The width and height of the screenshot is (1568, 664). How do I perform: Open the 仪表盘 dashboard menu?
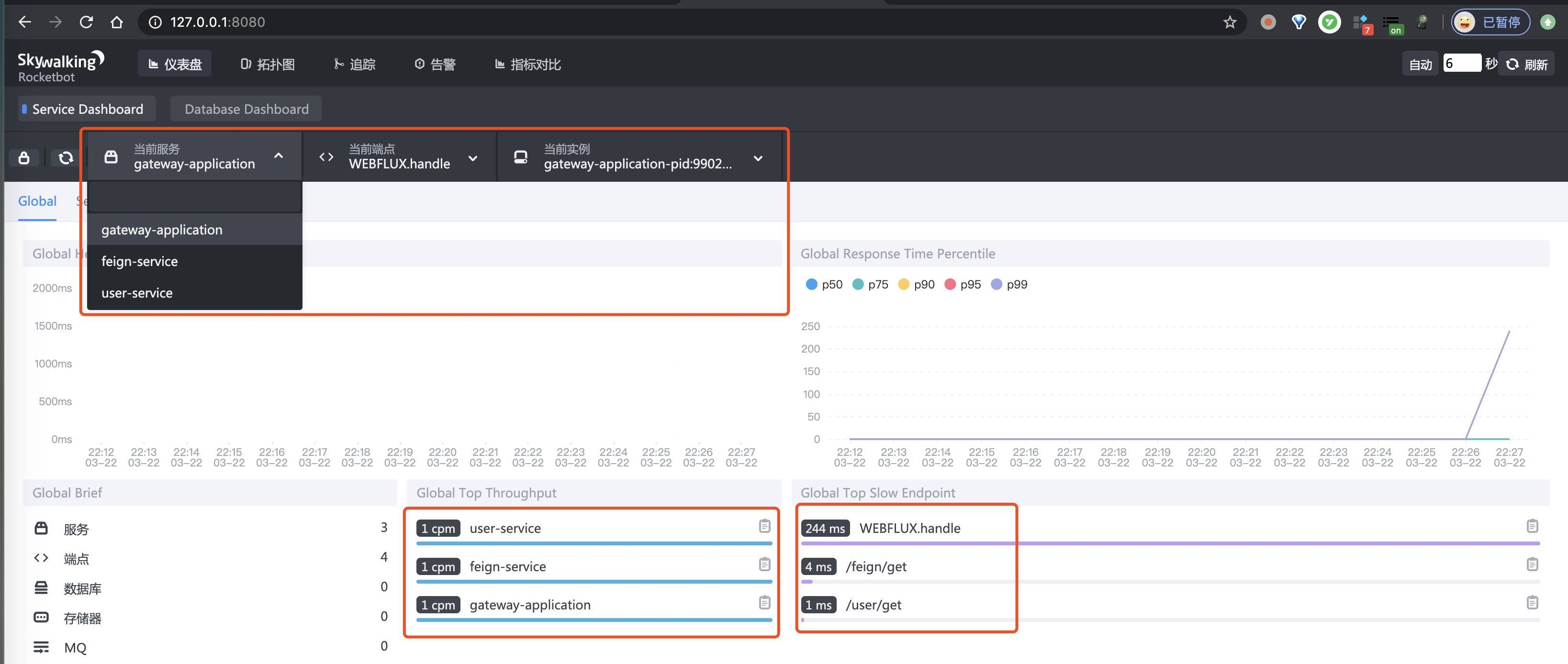click(175, 64)
